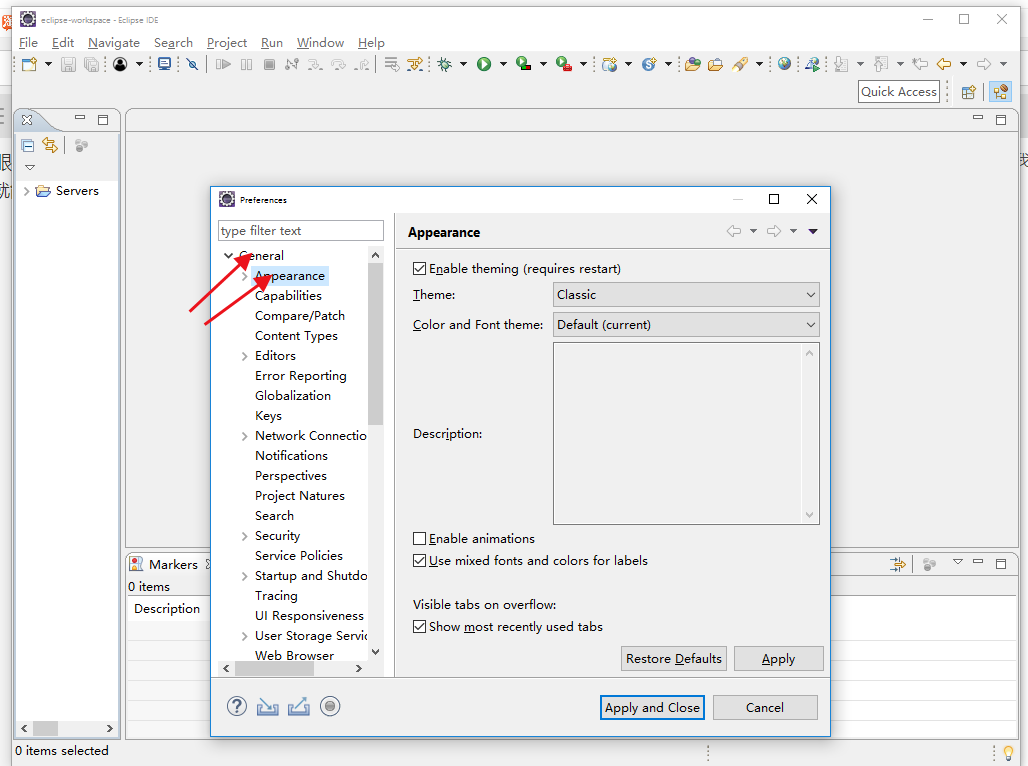Click the Cancel button in Preferences
Viewport: 1028px width, 766px height.
pos(764,707)
